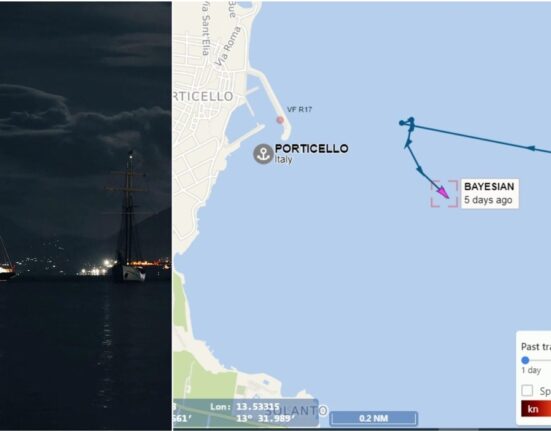Click the 5 days ago timestamp text

pyautogui.click(x=488, y=200)
